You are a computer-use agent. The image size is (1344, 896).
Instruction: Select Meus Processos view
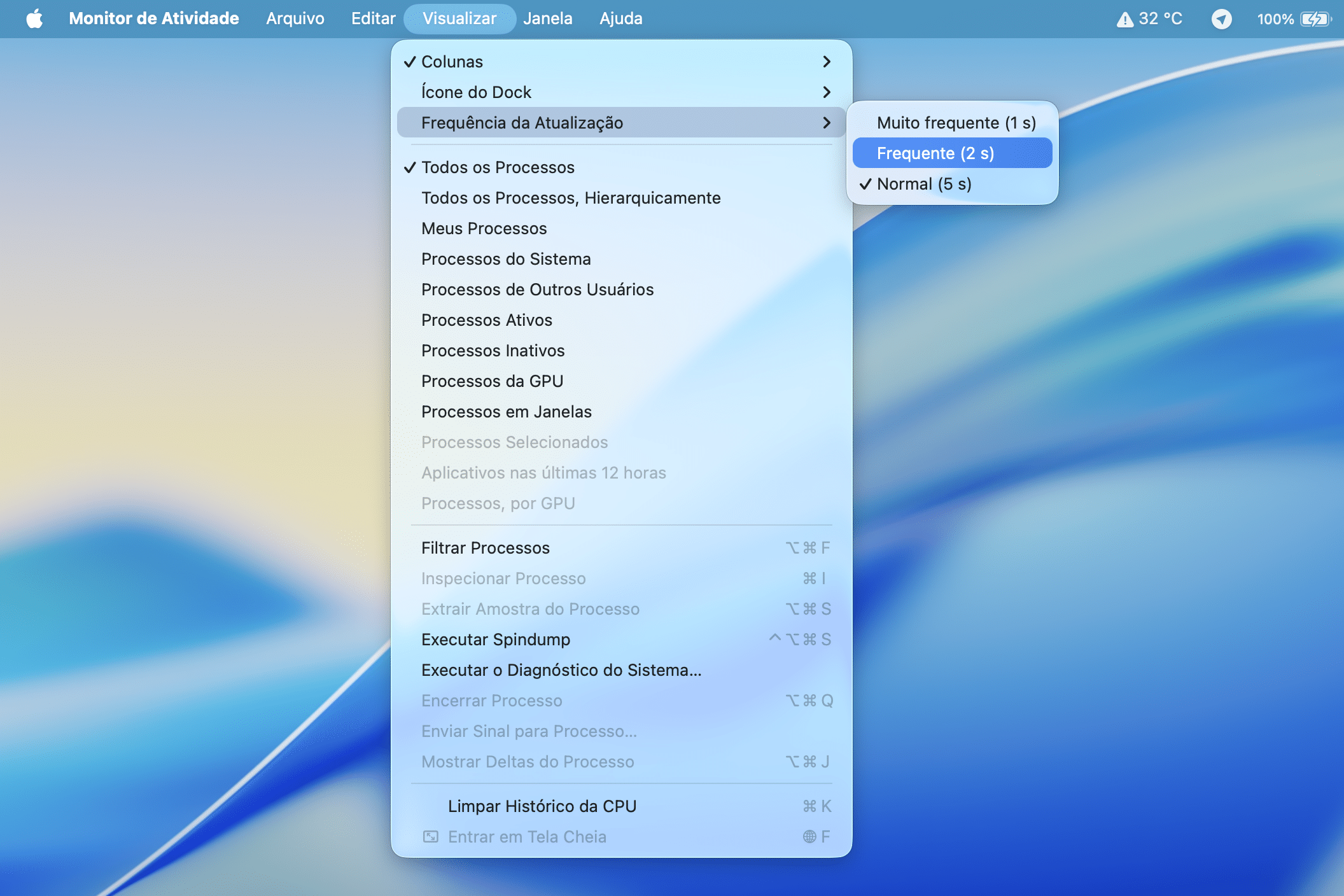(x=484, y=228)
